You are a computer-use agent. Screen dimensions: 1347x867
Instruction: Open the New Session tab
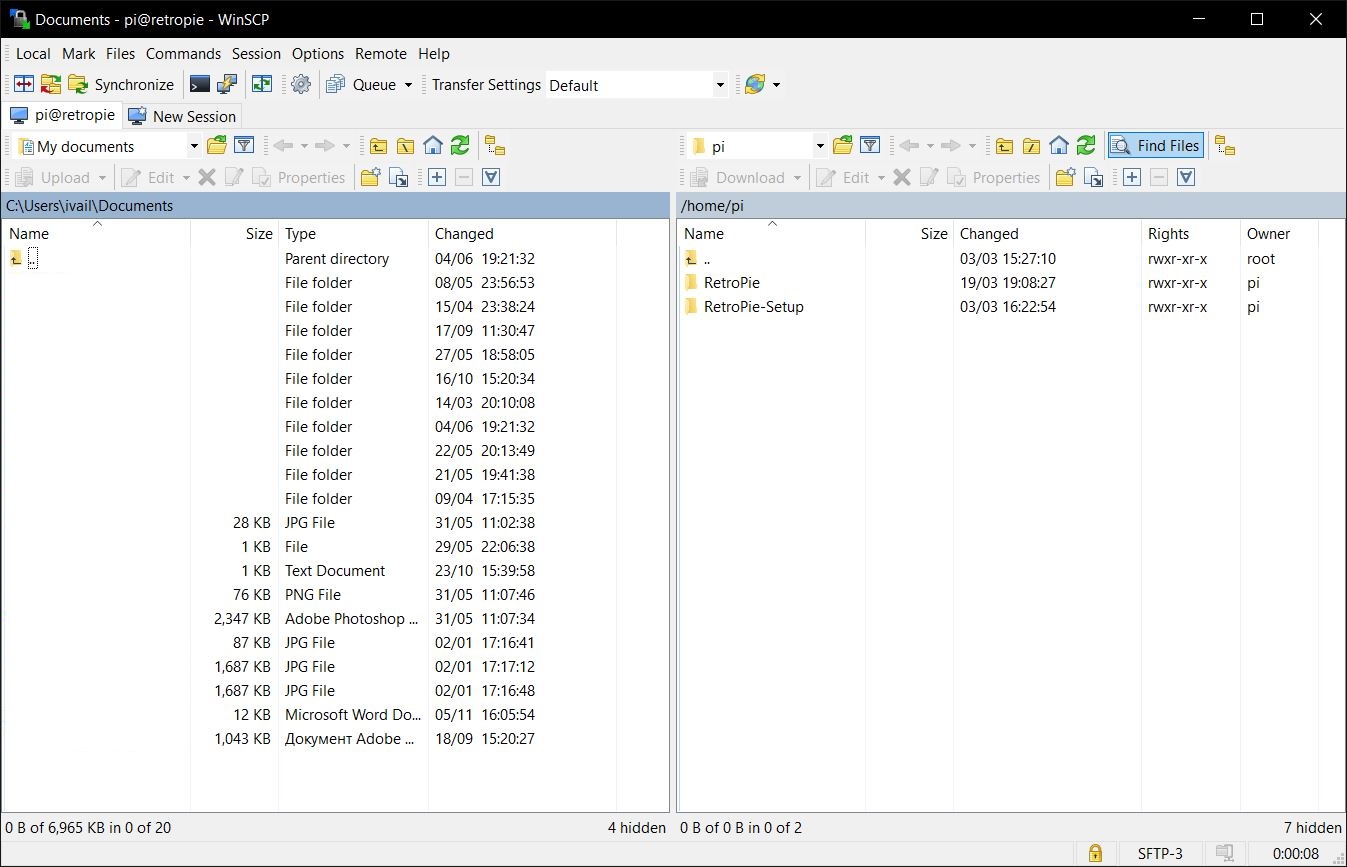coord(182,116)
